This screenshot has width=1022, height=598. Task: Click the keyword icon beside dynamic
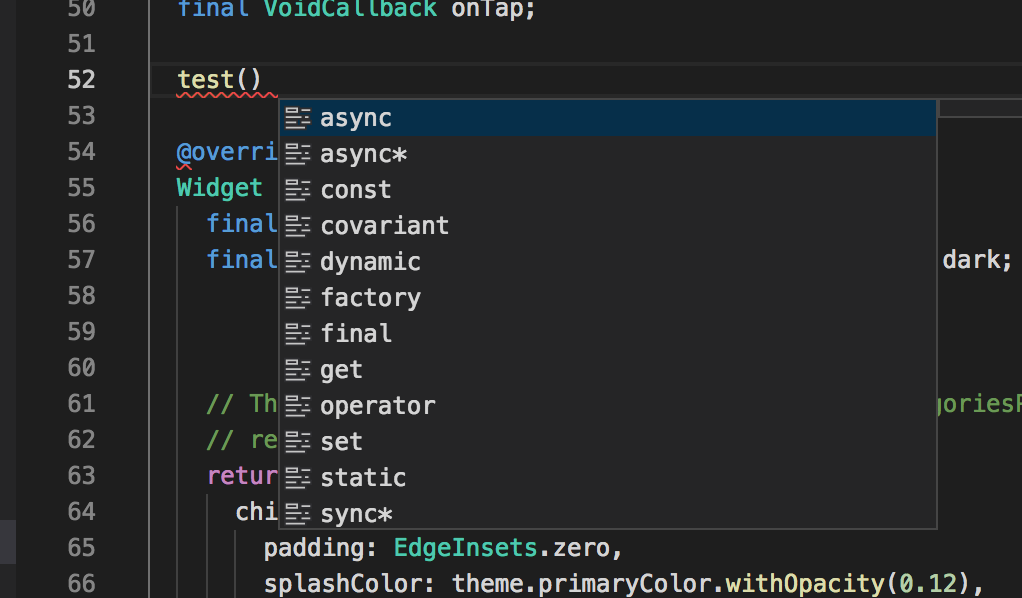298,262
